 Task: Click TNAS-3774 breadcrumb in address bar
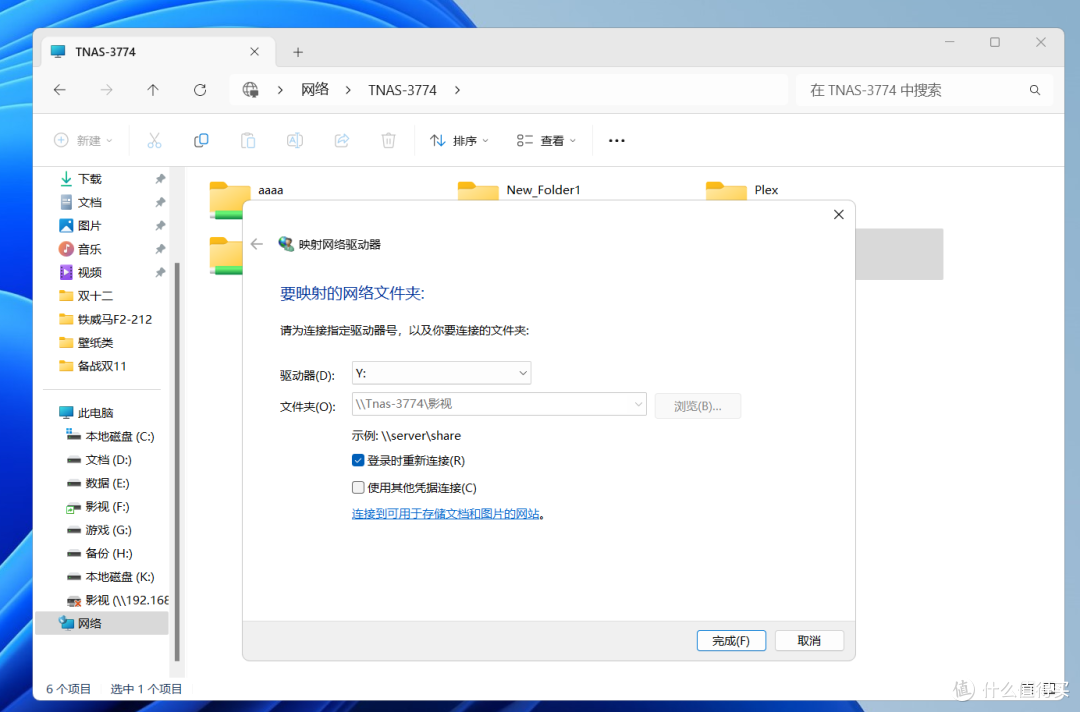click(402, 90)
